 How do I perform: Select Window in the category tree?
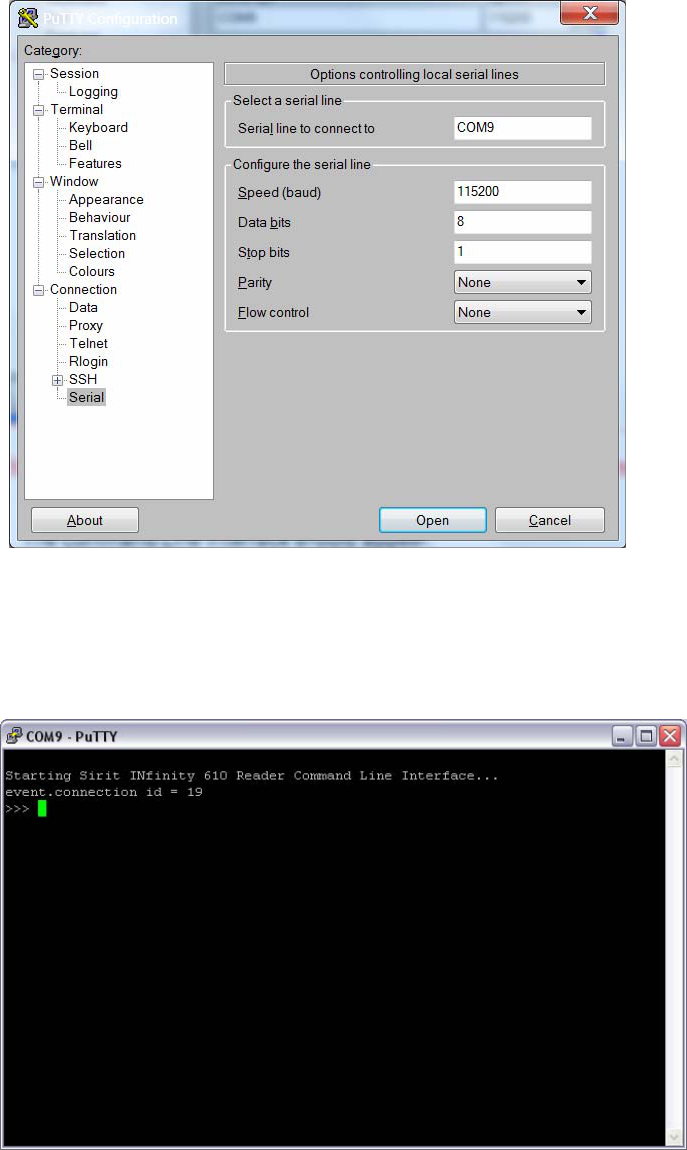(x=74, y=181)
